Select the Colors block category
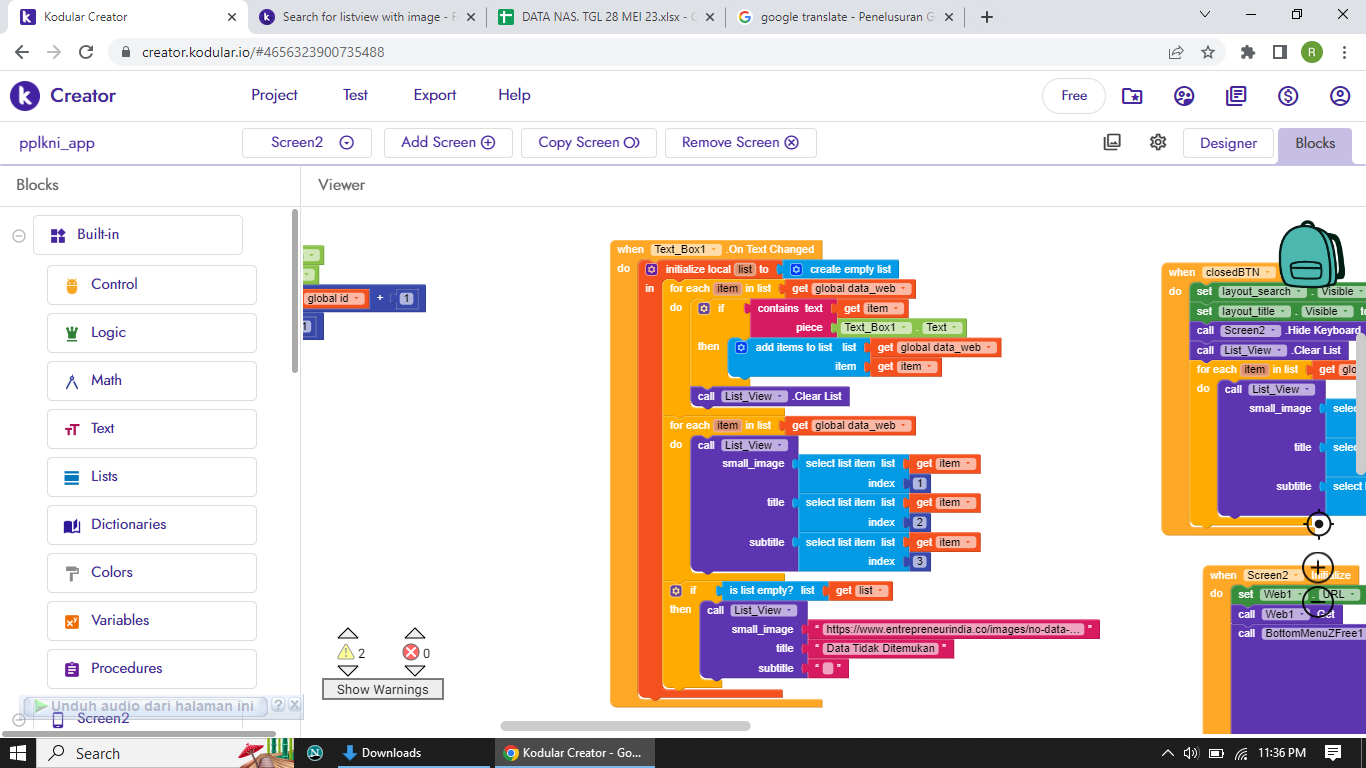Screen dimensions: 1366x768 111,572
